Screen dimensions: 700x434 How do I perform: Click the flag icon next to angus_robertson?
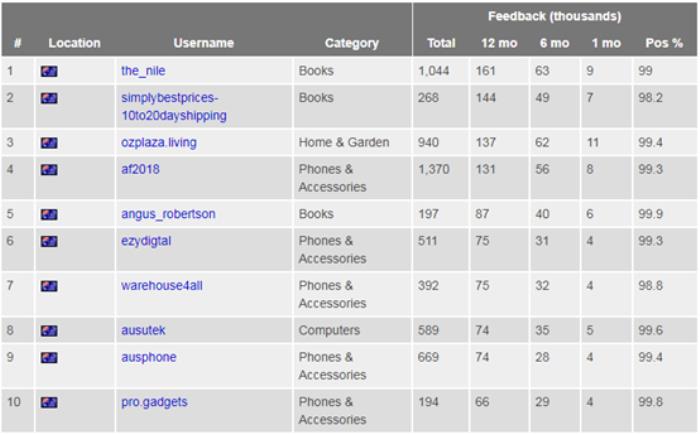pyautogui.click(x=49, y=214)
